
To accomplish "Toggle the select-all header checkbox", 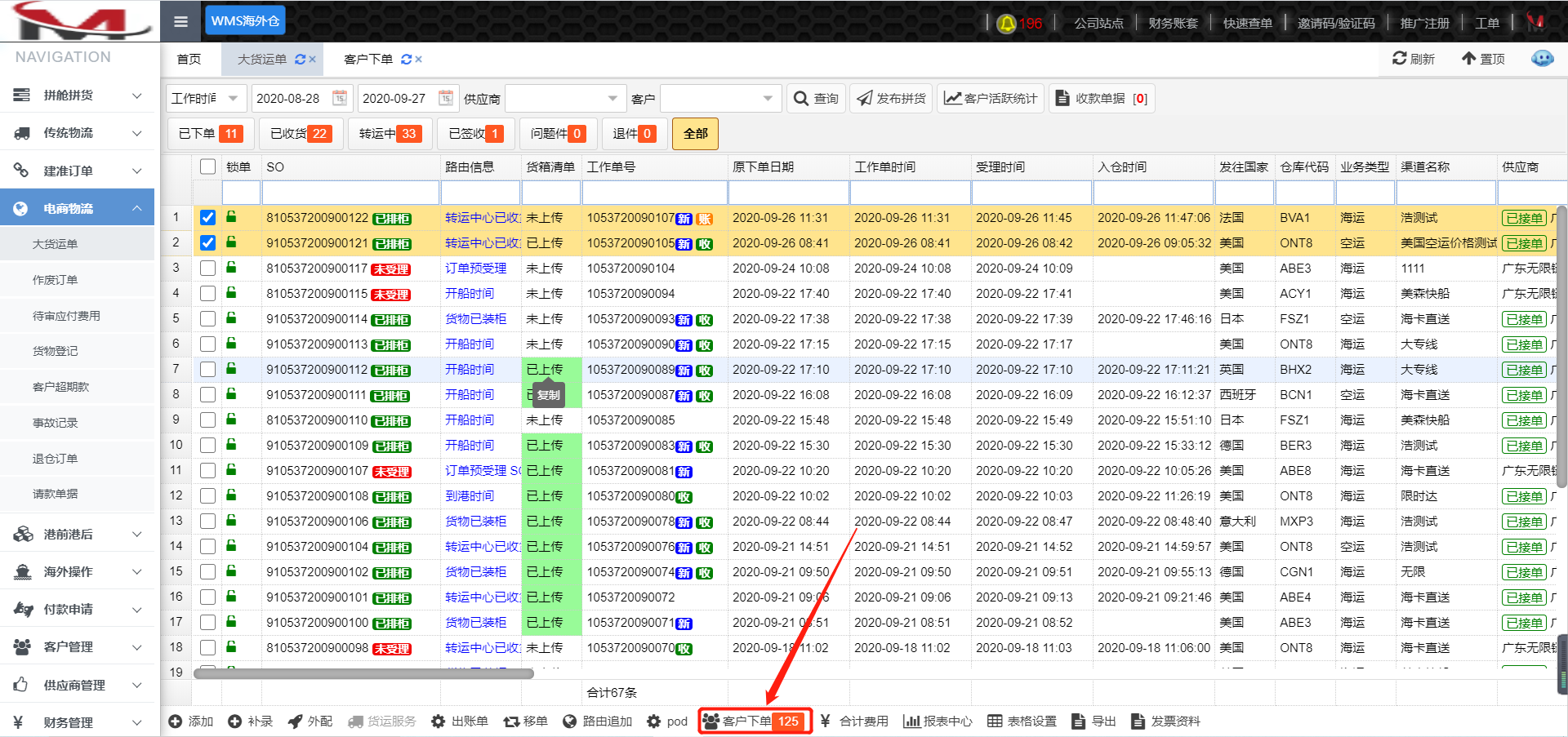I will click(208, 166).
